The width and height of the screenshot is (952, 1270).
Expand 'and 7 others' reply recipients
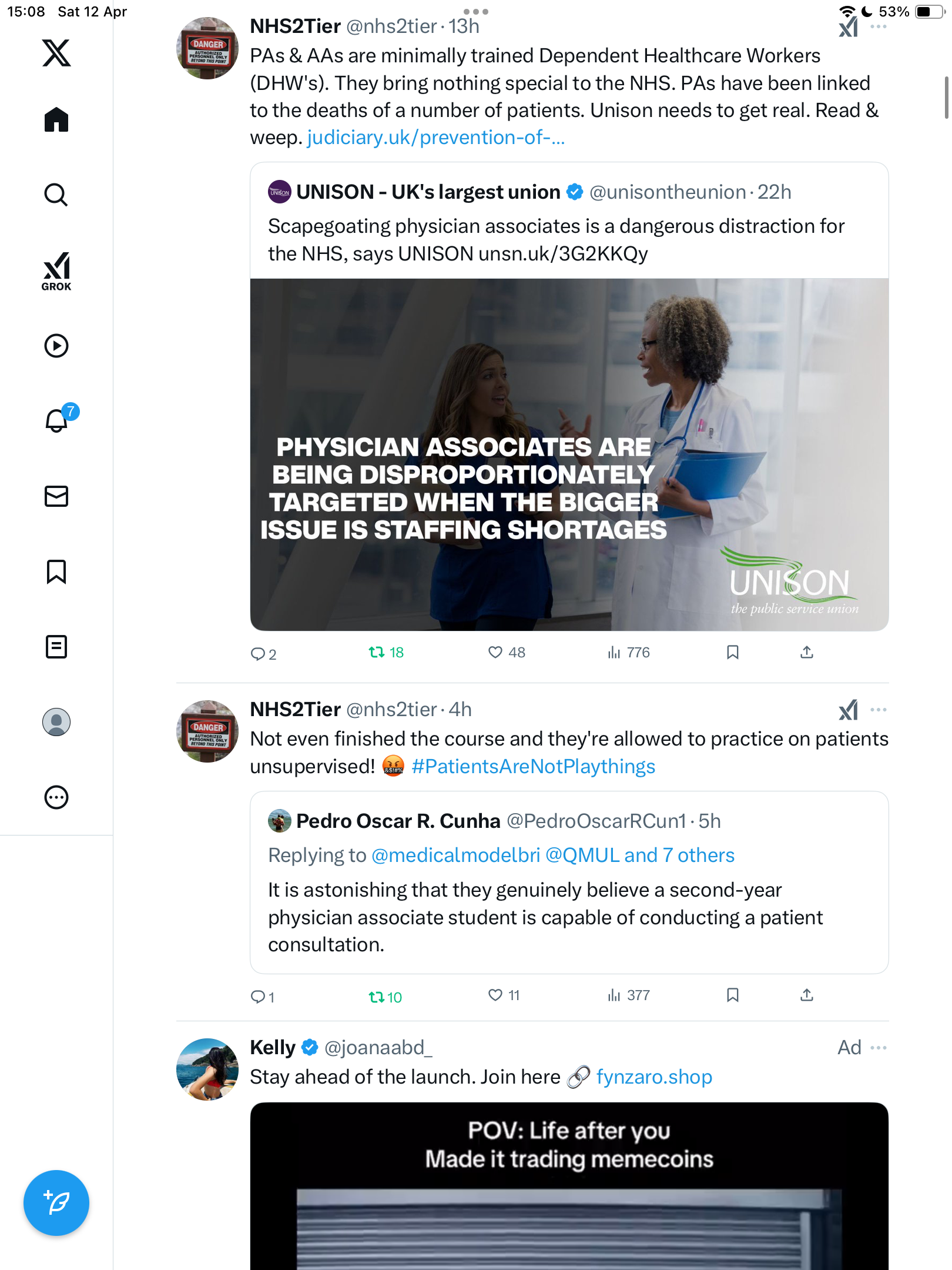pyautogui.click(x=679, y=855)
